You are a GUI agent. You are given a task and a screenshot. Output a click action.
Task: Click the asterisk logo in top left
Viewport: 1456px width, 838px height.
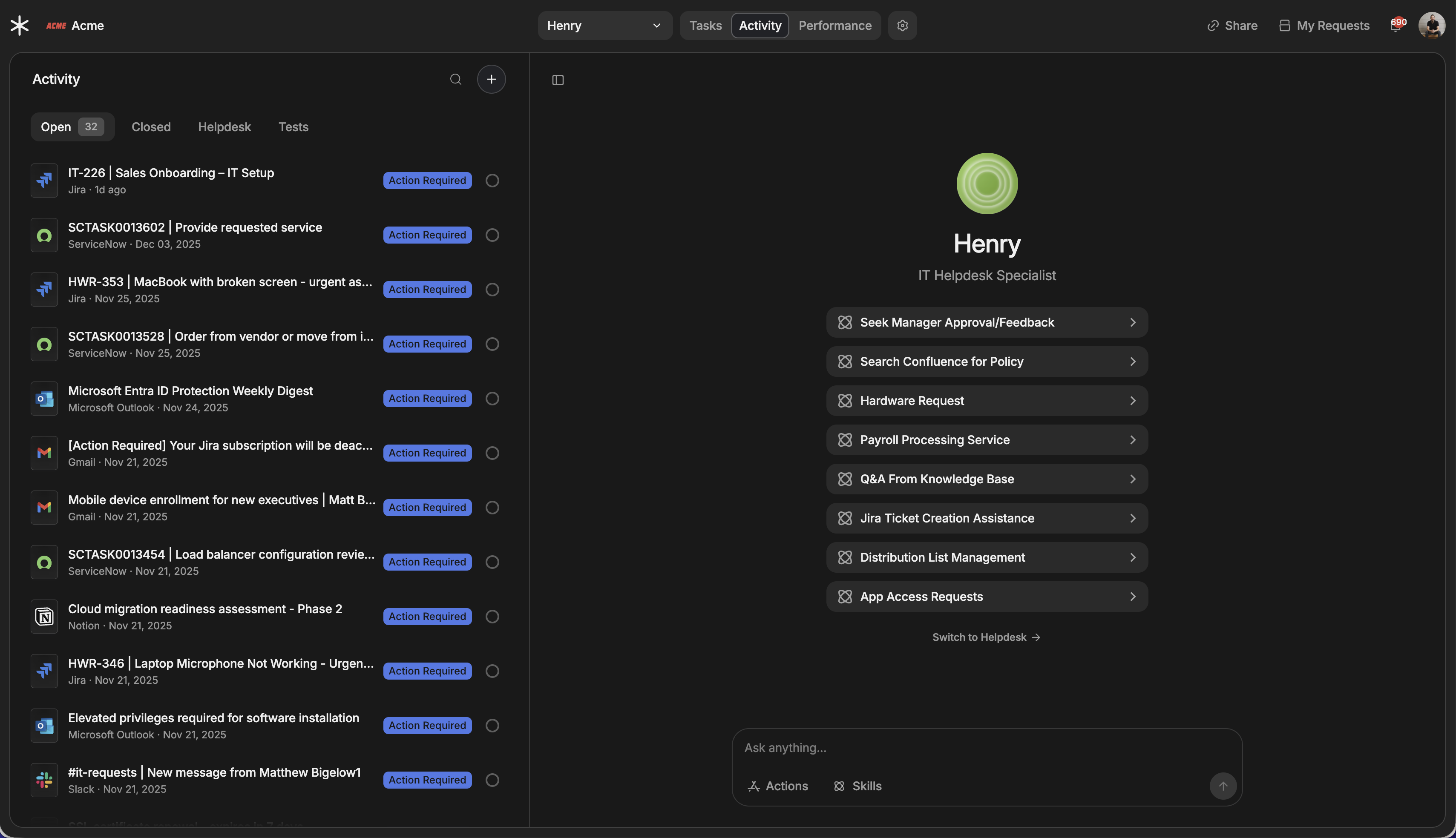click(20, 25)
